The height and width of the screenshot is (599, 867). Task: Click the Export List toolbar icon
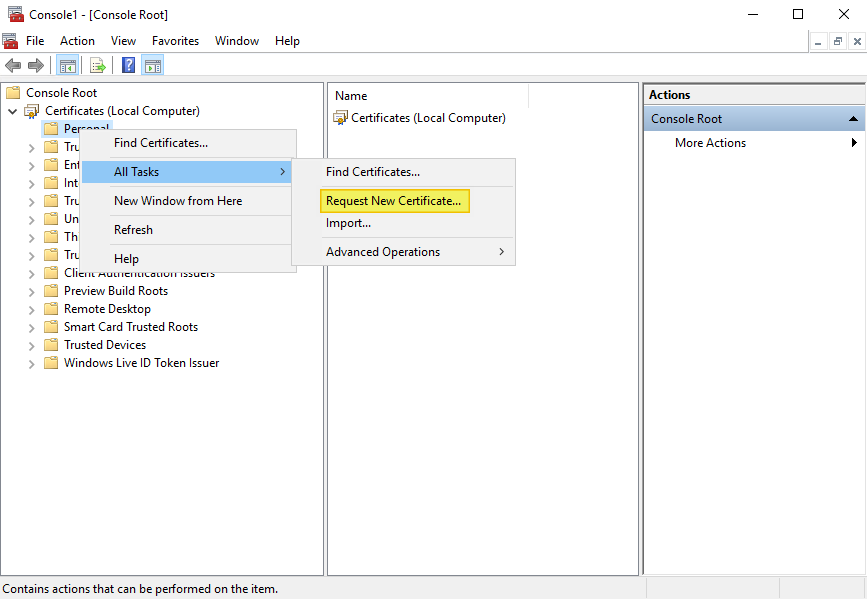click(x=98, y=66)
